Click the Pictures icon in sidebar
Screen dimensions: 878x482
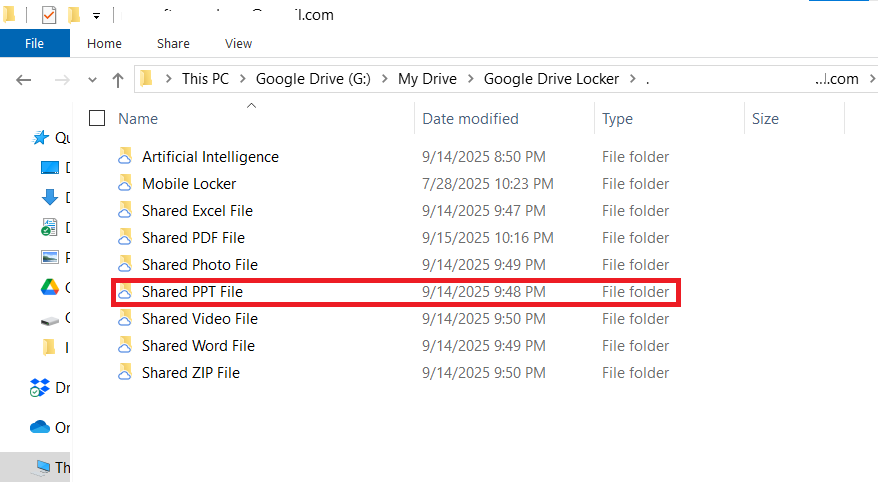pos(50,257)
